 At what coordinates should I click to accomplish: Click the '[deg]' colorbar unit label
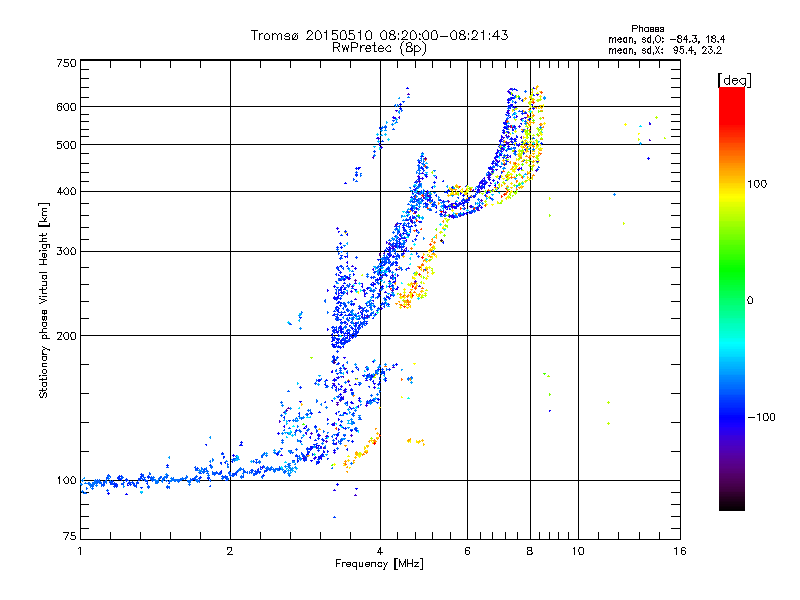coord(734,80)
